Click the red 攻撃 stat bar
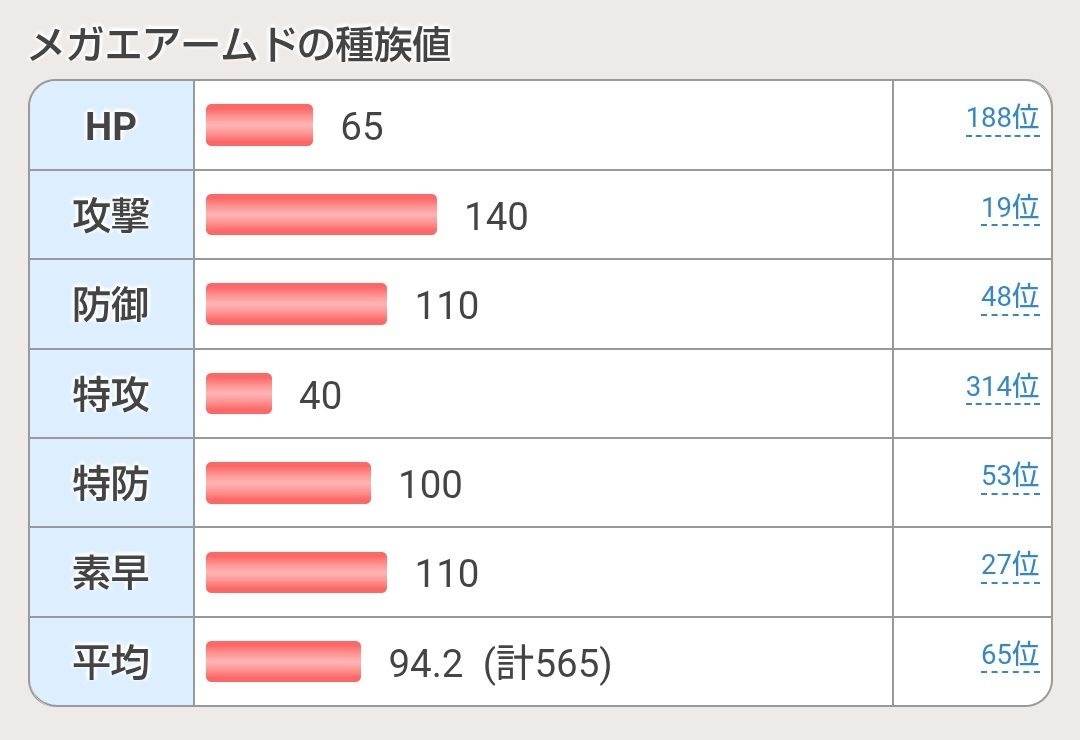The width and height of the screenshot is (1080, 740). click(321, 215)
